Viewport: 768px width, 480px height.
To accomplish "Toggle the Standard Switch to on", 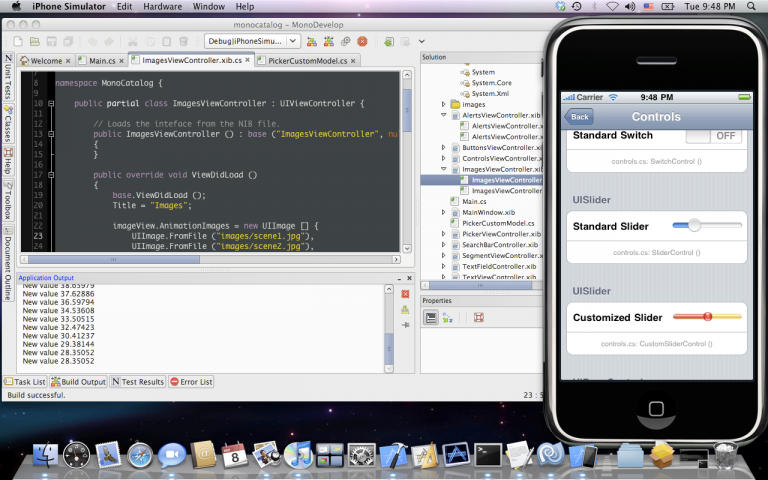I will click(712, 135).
